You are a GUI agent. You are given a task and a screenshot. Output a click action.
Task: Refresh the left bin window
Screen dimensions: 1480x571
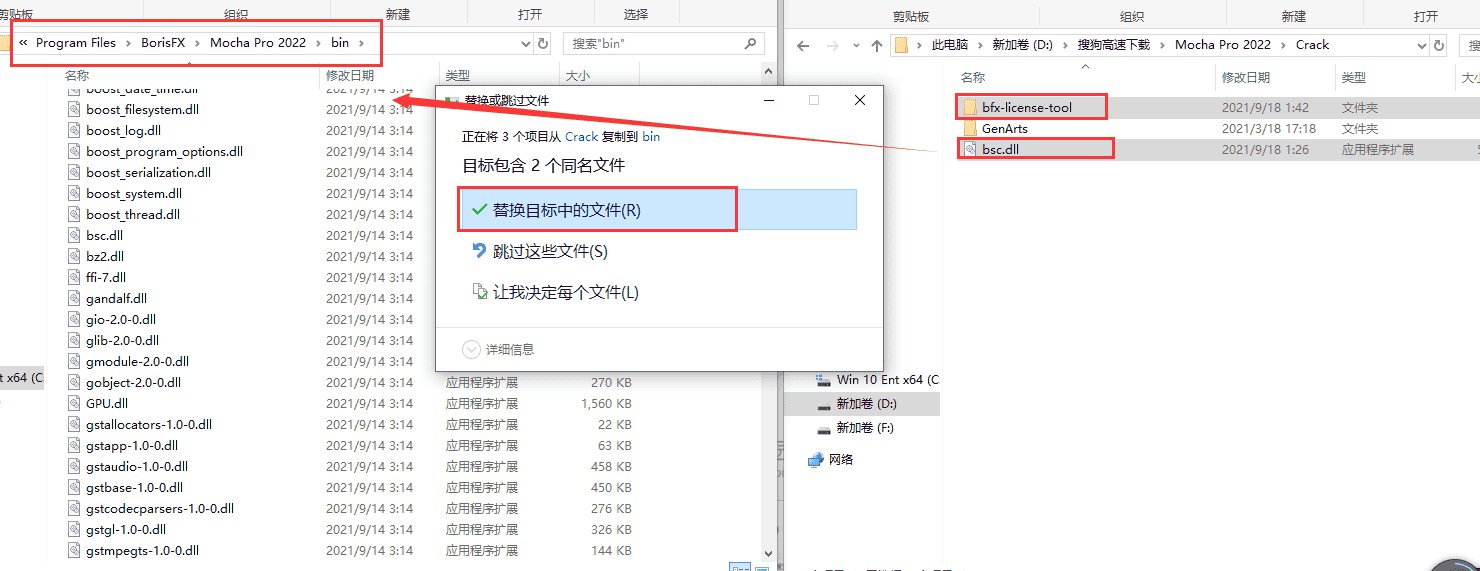coord(543,44)
